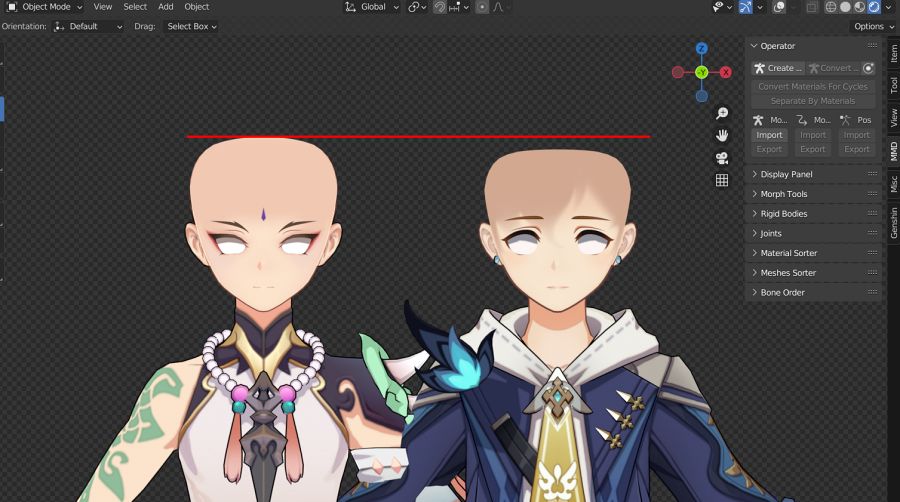
Task: Click the Operator panel drag grip
Action: point(872,45)
